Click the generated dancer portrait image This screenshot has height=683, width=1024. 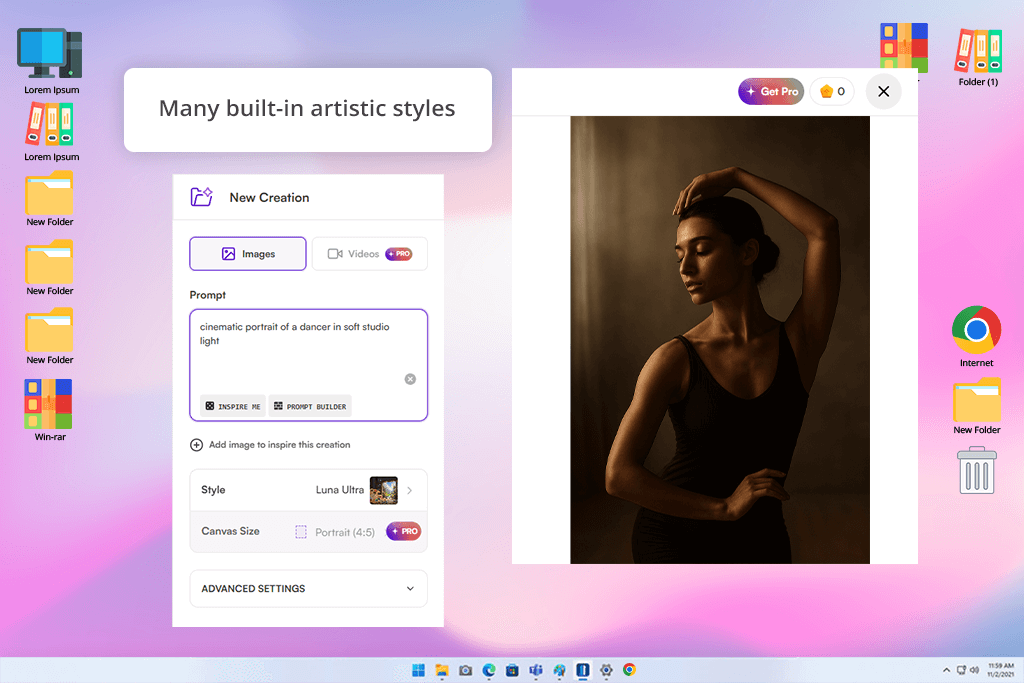coord(720,340)
